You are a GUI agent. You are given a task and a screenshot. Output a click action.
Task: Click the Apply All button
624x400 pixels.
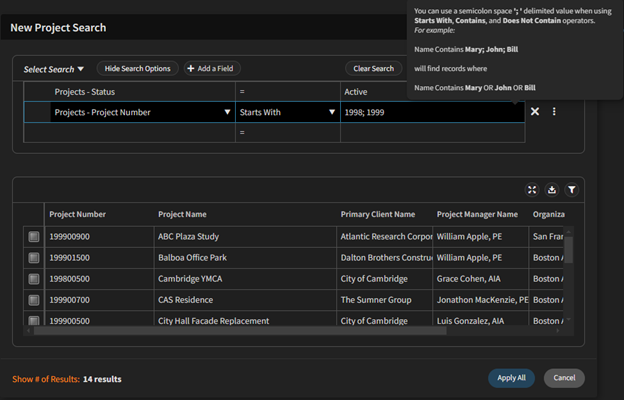[511, 378]
